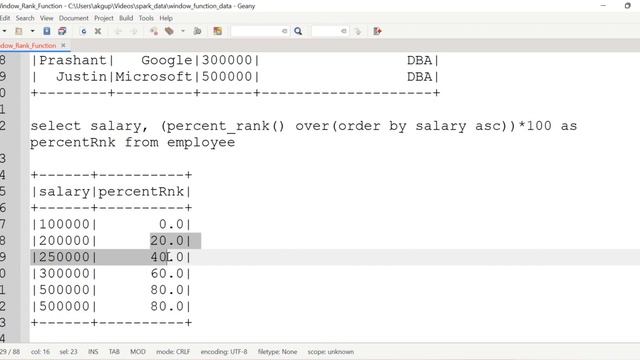Viewport: 640px width, 360px height.
Task: Reload the current file with the Revert icon
Action: coord(84,31)
